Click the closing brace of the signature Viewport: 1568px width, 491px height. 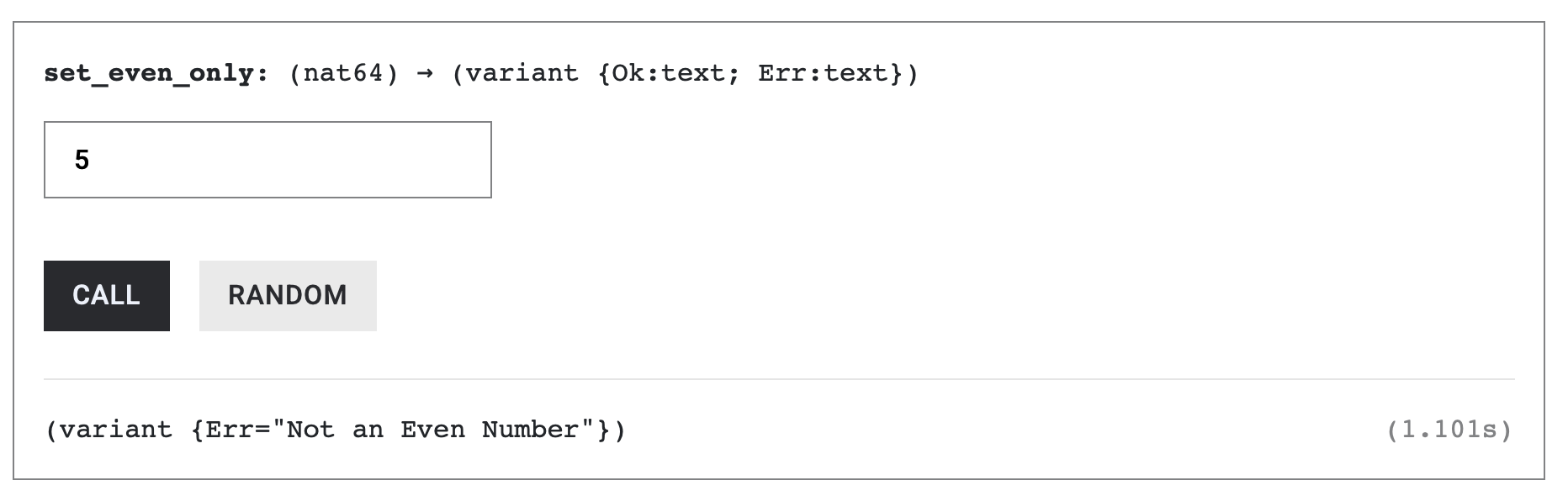pos(897,74)
